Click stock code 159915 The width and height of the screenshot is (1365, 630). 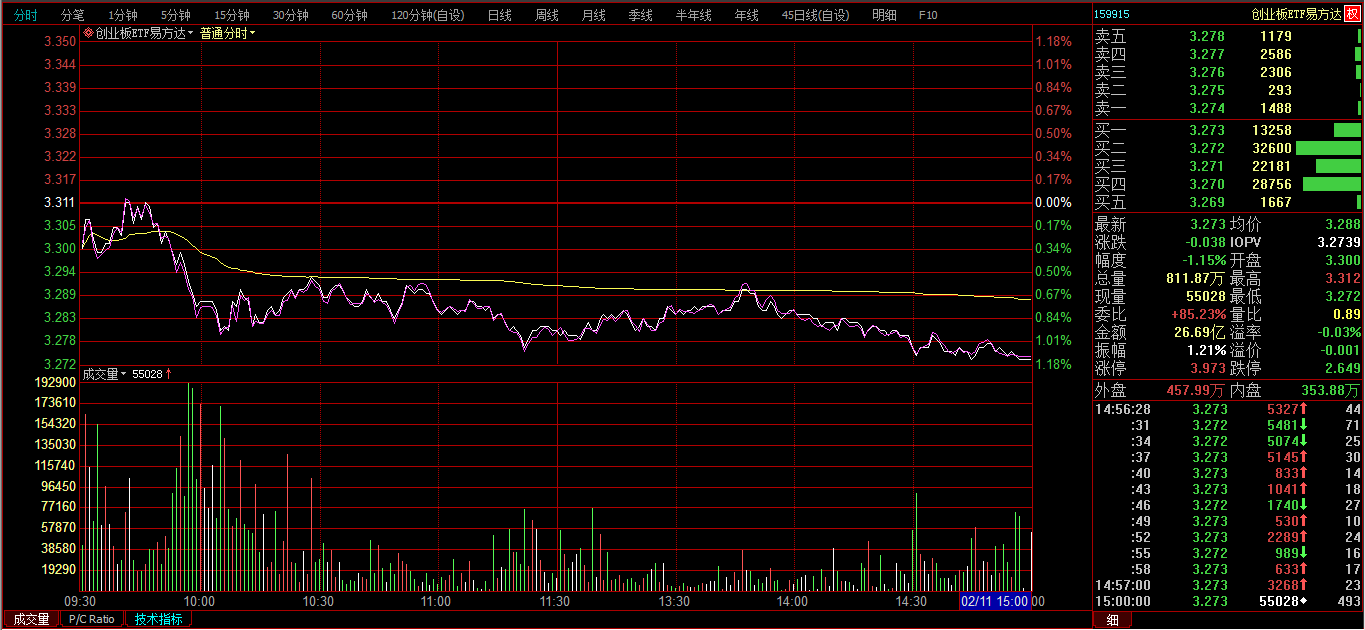[x=1112, y=14]
